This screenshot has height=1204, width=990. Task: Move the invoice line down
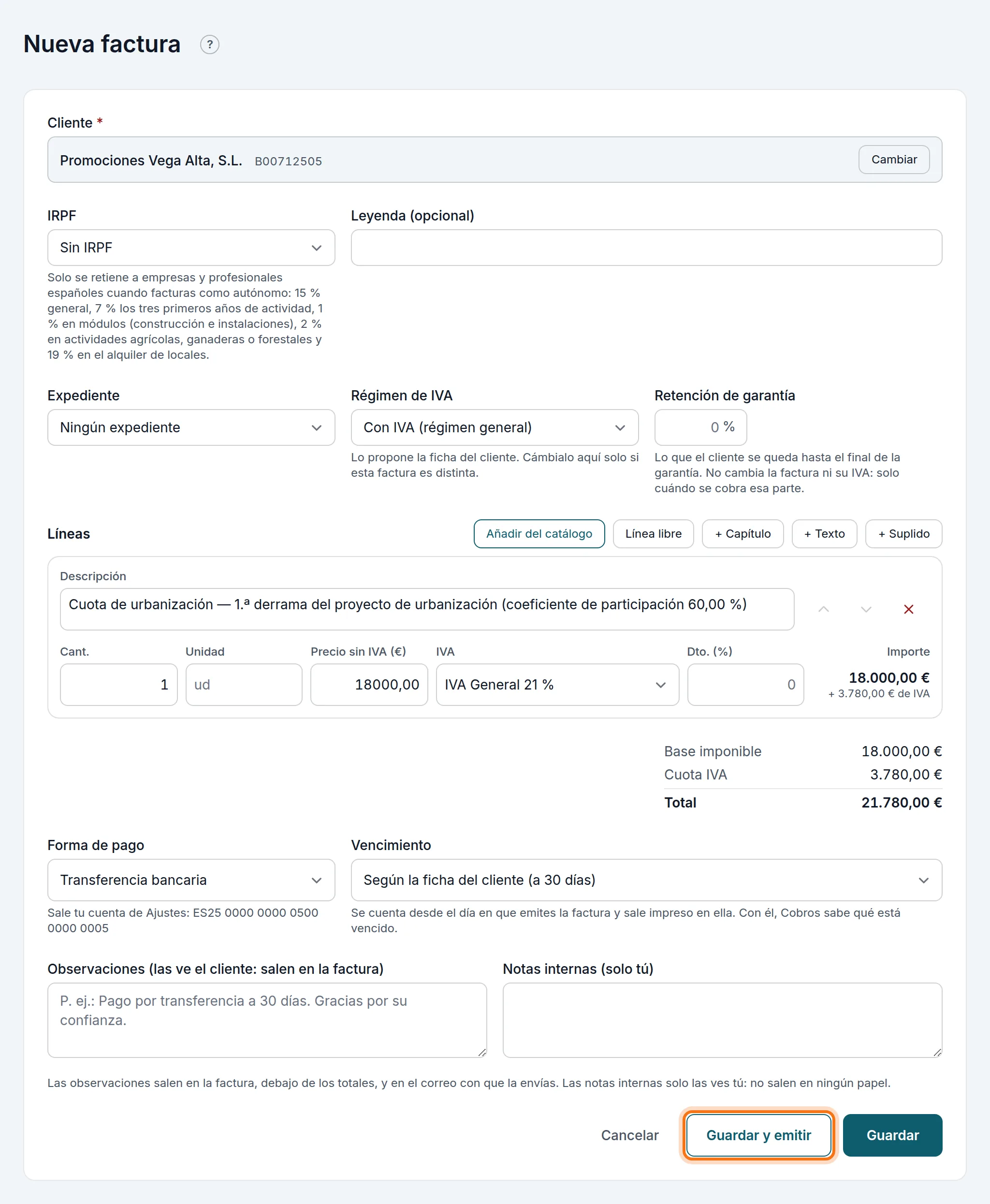pos(866,609)
